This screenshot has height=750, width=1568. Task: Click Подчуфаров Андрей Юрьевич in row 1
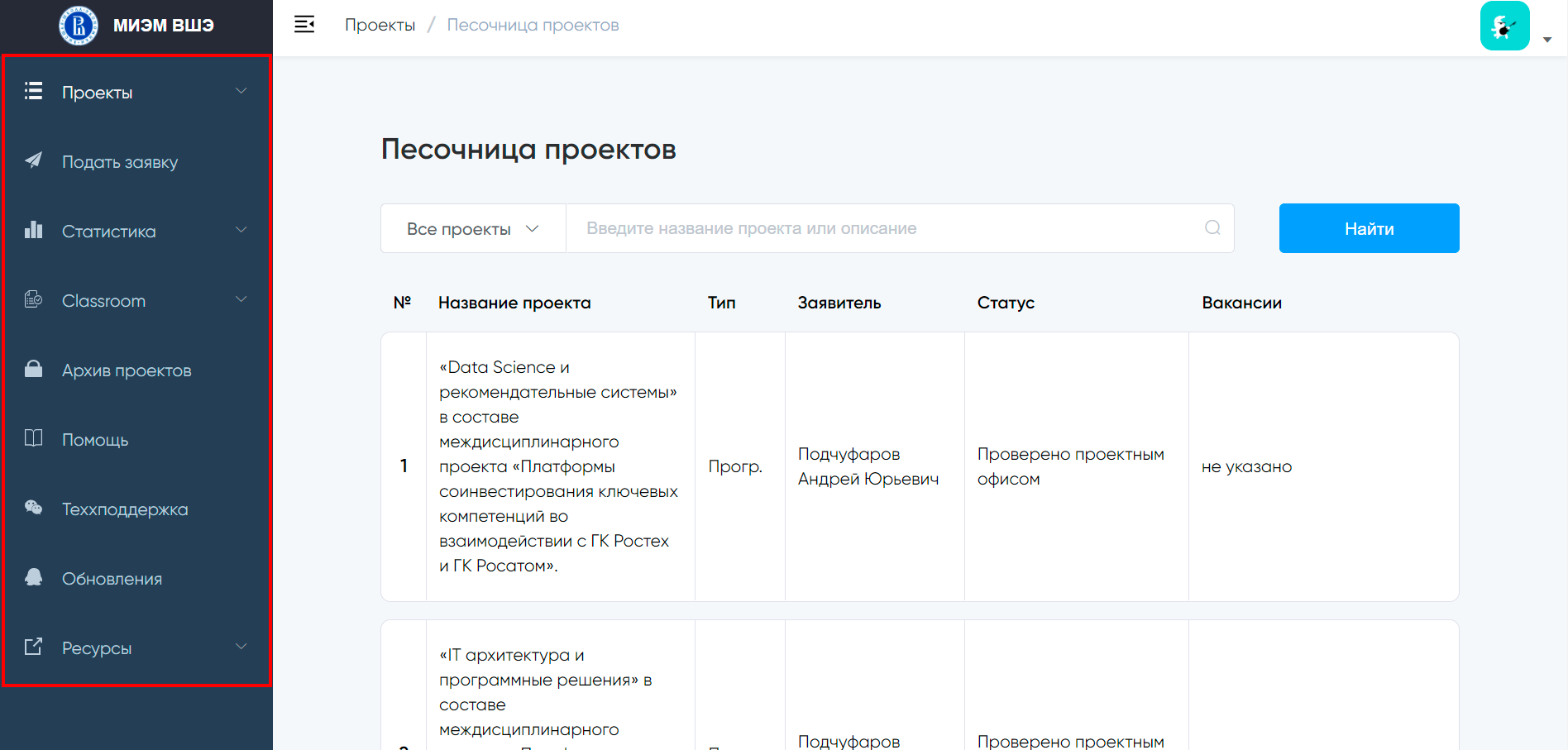[868, 466]
